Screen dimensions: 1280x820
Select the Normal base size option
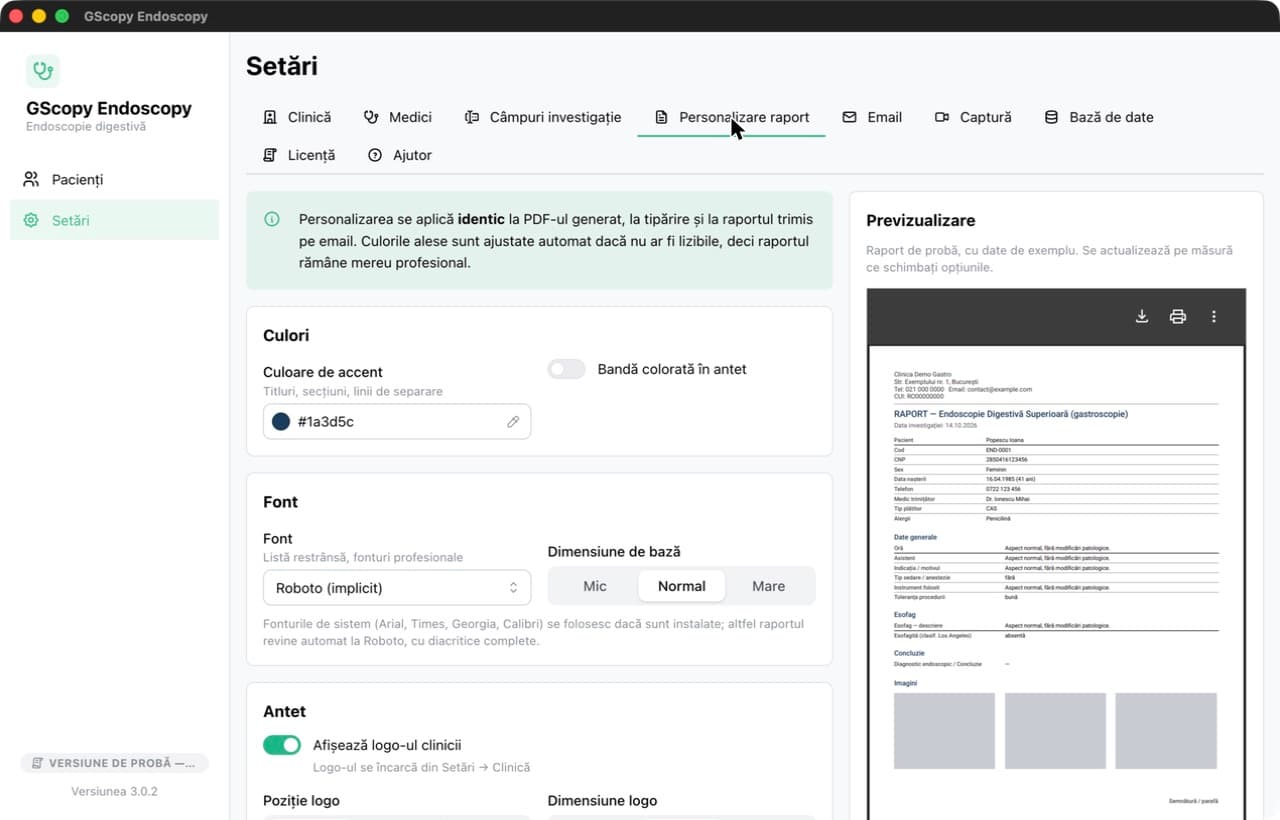(x=682, y=586)
